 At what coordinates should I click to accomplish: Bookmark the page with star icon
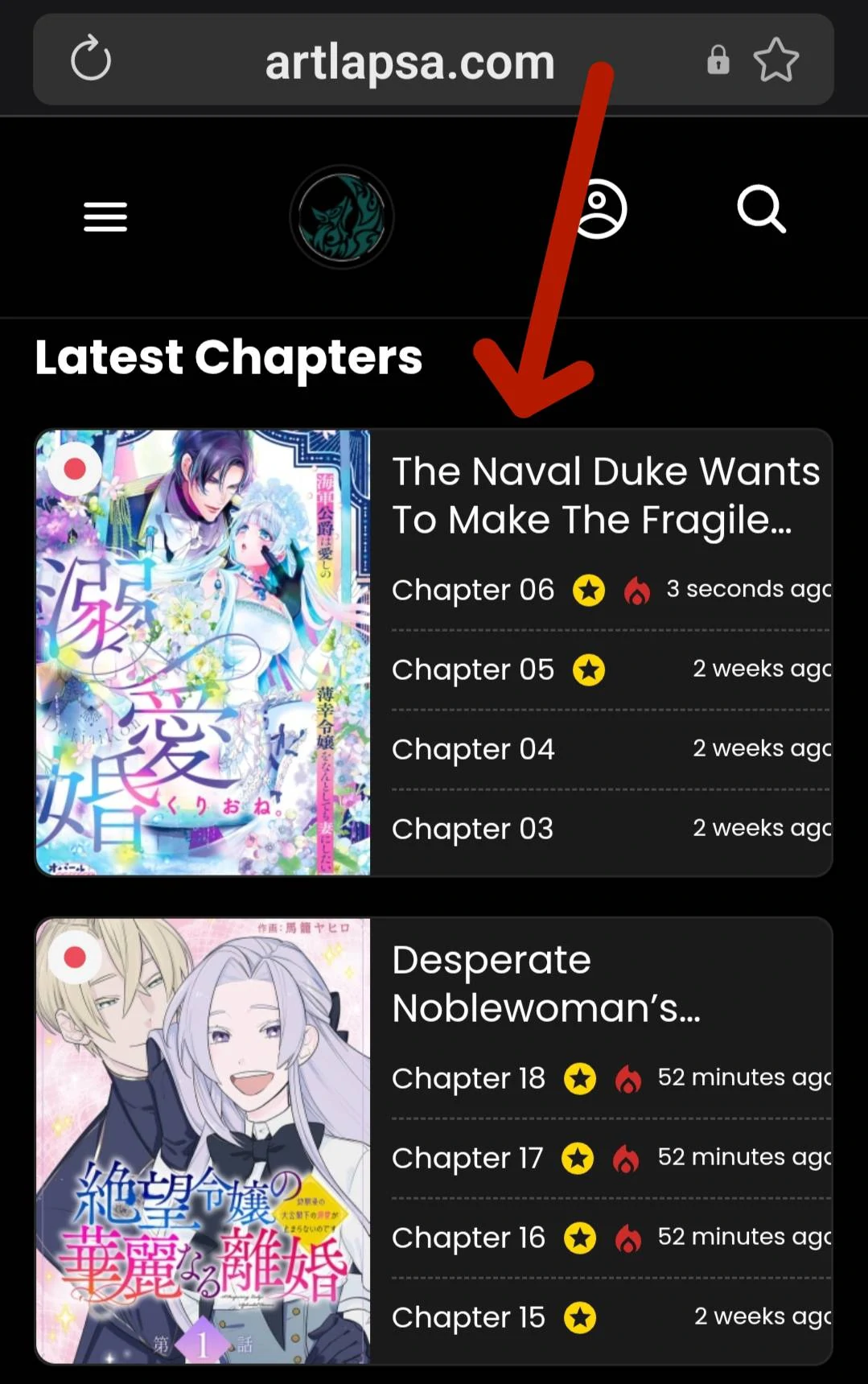776,60
